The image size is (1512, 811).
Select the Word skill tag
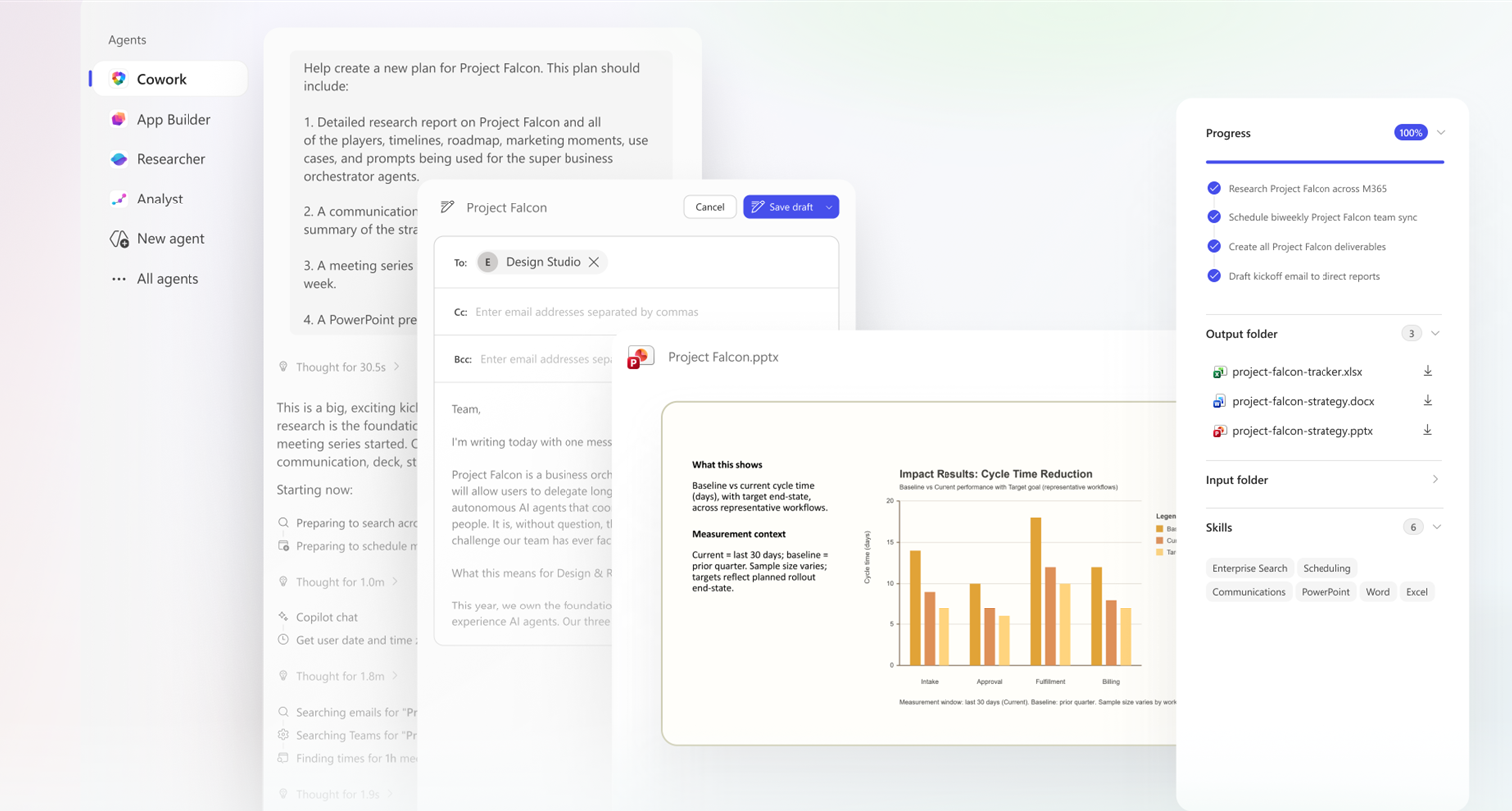1377,592
